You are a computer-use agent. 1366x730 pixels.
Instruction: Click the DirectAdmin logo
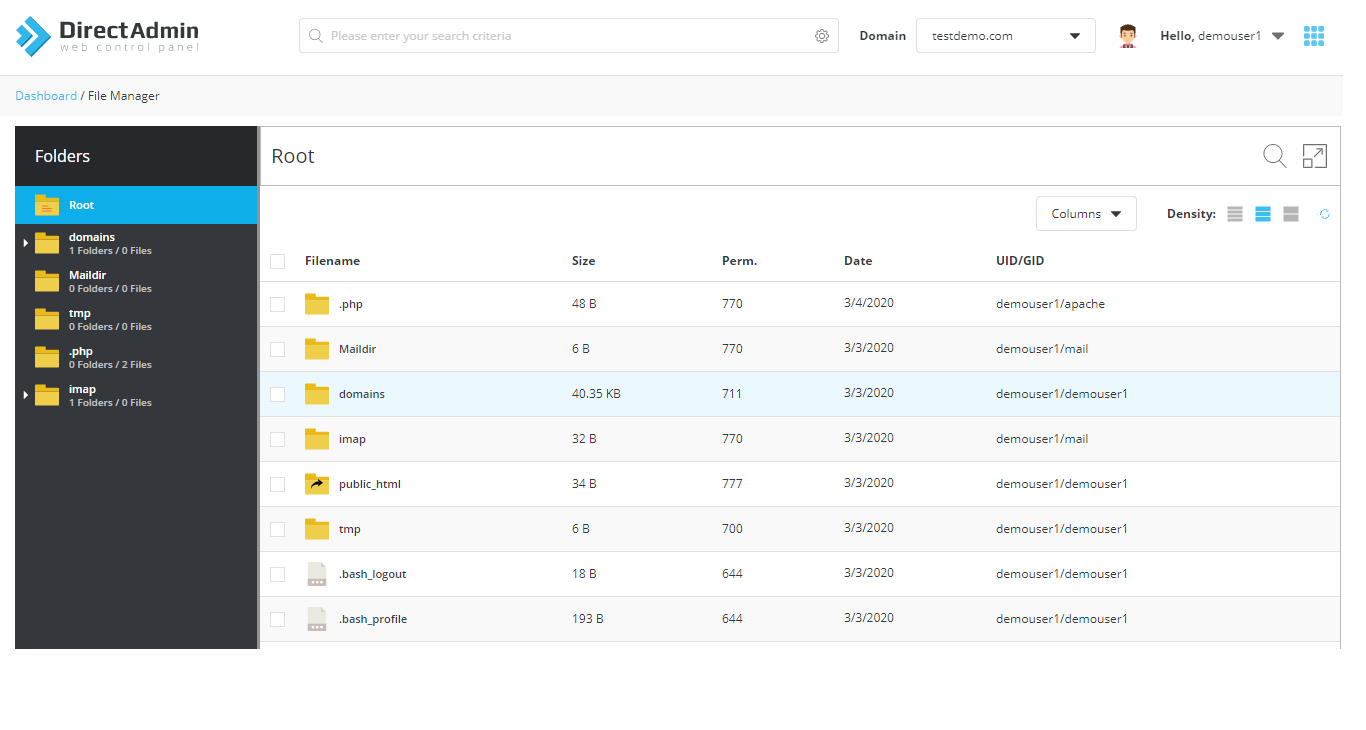pos(107,36)
